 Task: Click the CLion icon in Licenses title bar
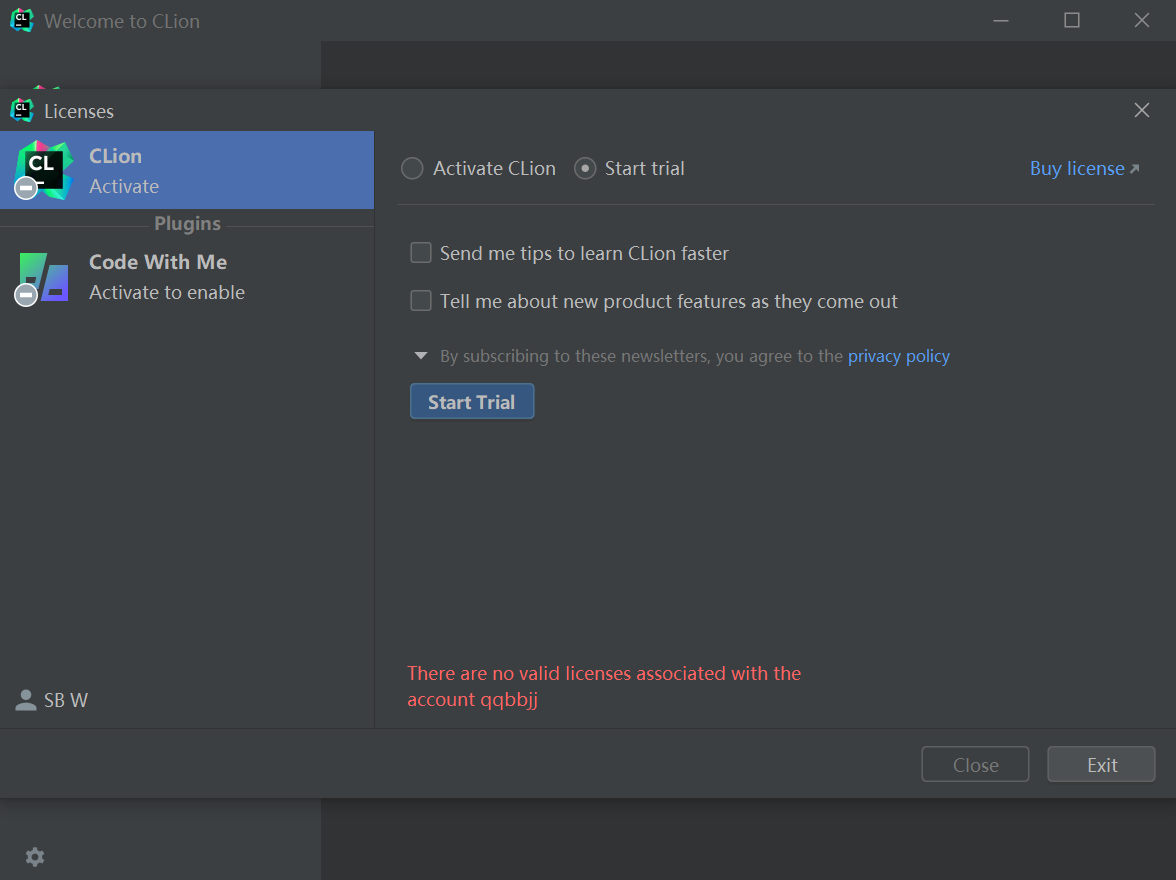22,110
